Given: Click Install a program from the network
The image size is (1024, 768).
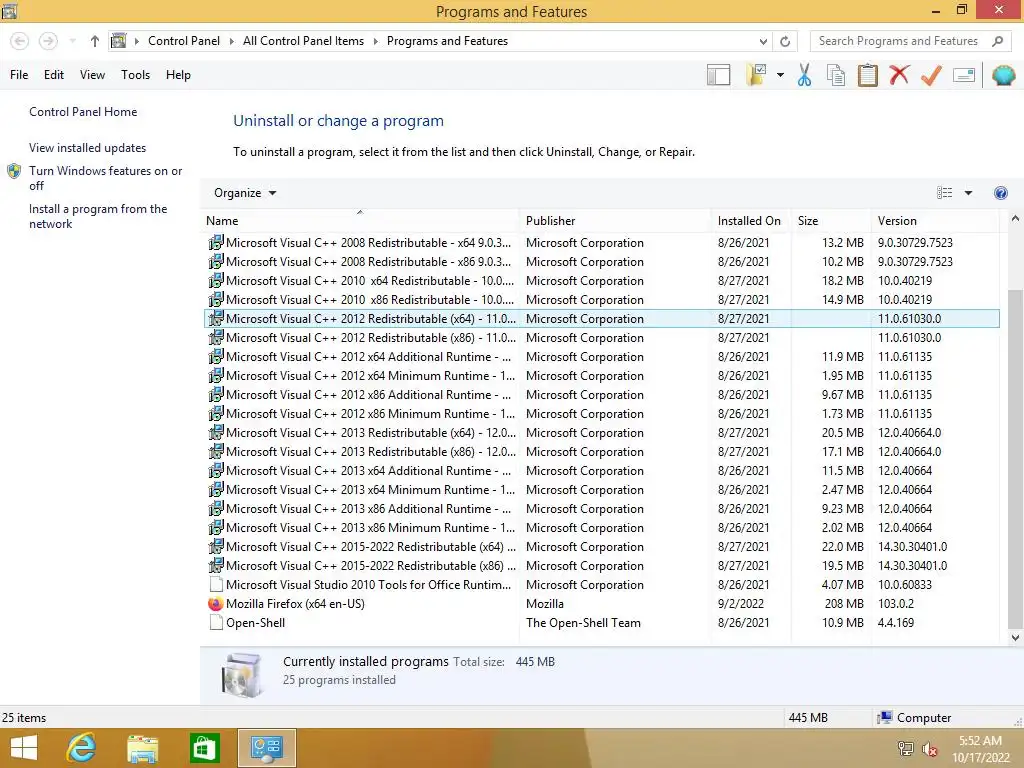Looking at the screenshot, I should (98, 216).
